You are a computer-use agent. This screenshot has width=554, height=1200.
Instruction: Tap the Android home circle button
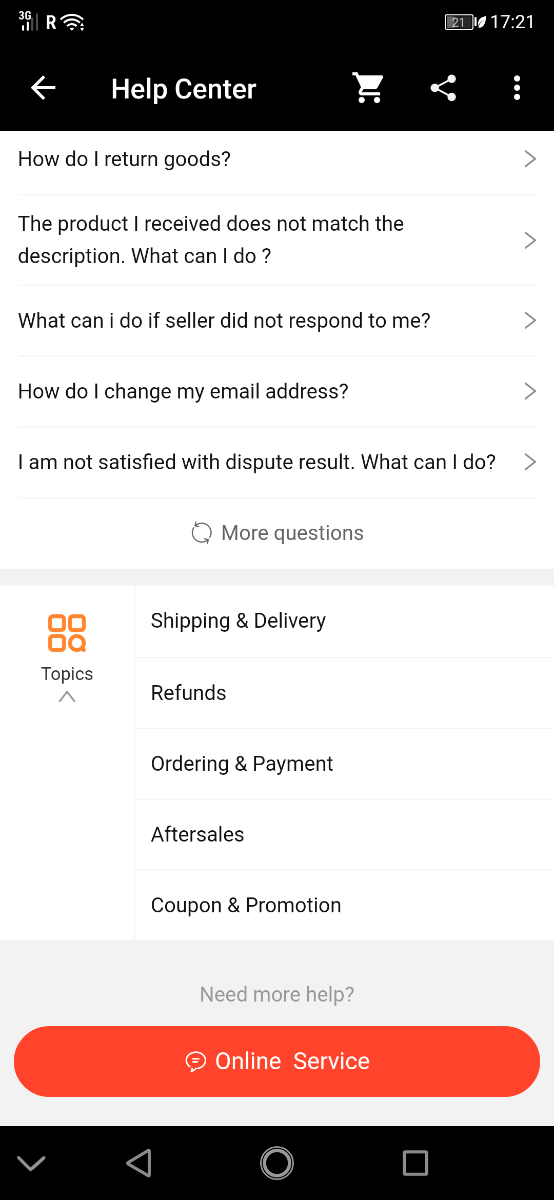pyautogui.click(x=277, y=1162)
